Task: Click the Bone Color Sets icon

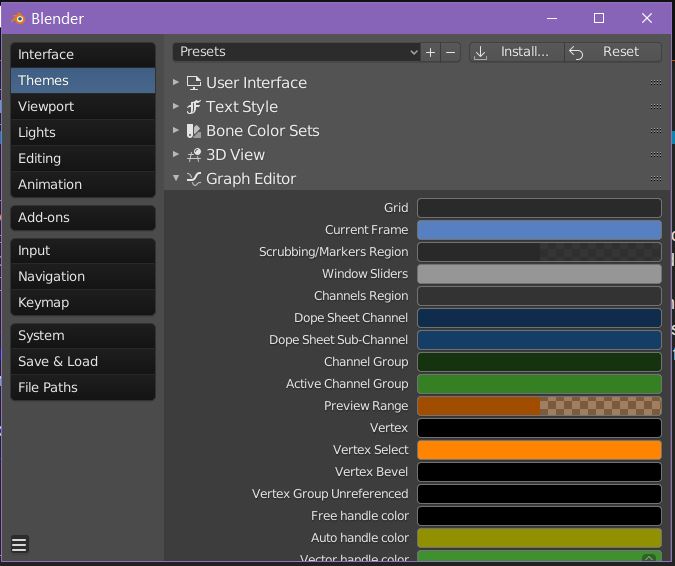Action: 194,131
